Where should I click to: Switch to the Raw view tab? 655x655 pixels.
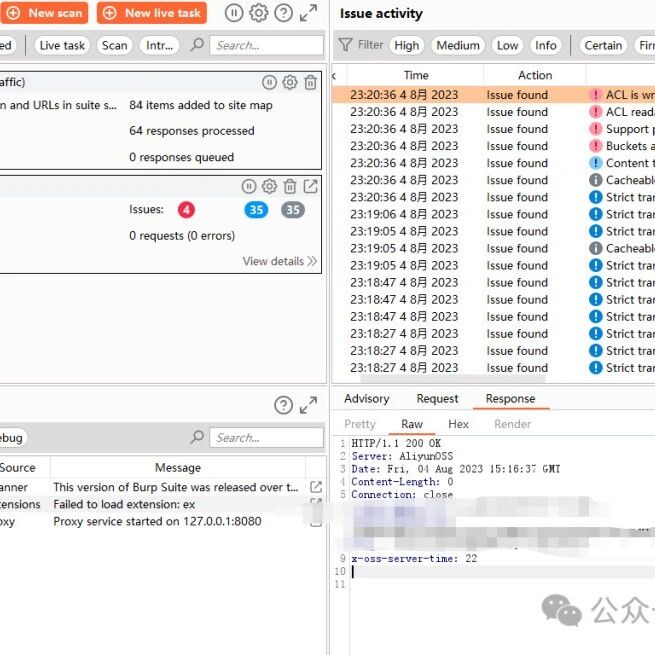click(412, 424)
